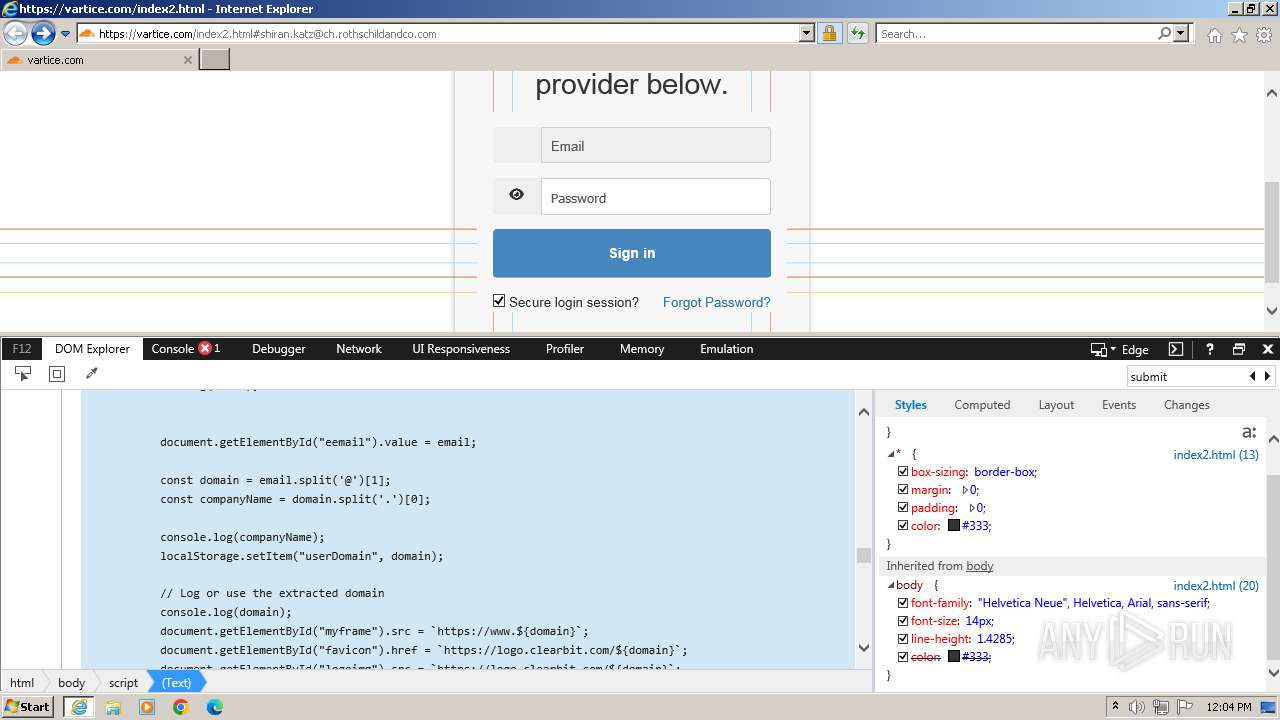This screenshot has height=720, width=1280.
Task: Switch to the Console tab
Action: pyautogui.click(x=173, y=349)
